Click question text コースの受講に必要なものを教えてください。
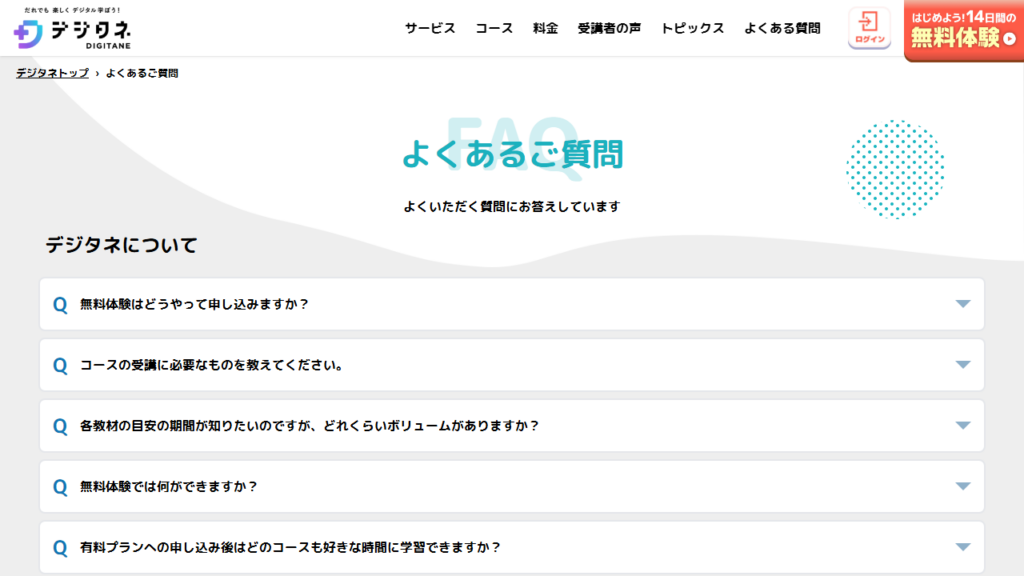This screenshot has width=1024, height=576. (x=212, y=365)
